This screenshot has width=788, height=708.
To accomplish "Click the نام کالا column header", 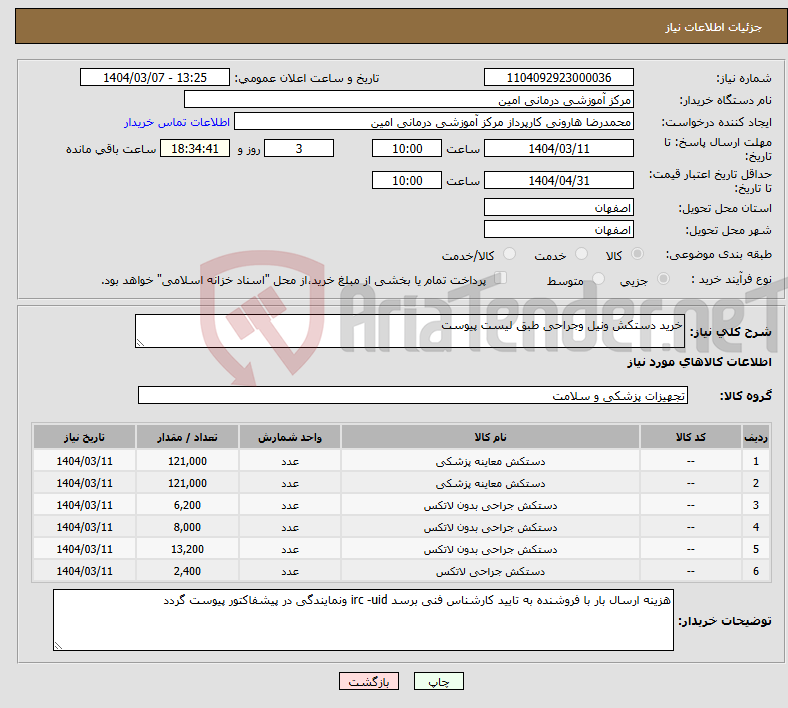I will 490,437.
